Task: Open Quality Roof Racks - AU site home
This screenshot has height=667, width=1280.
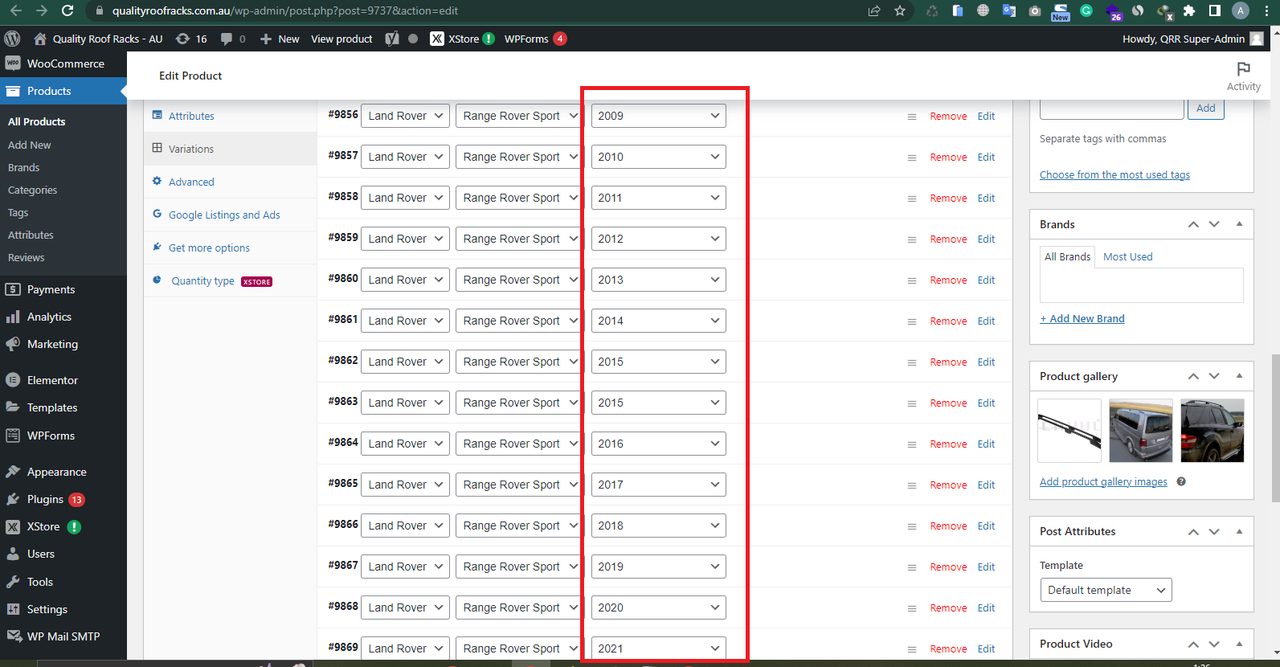Action: click(x=98, y=39)
